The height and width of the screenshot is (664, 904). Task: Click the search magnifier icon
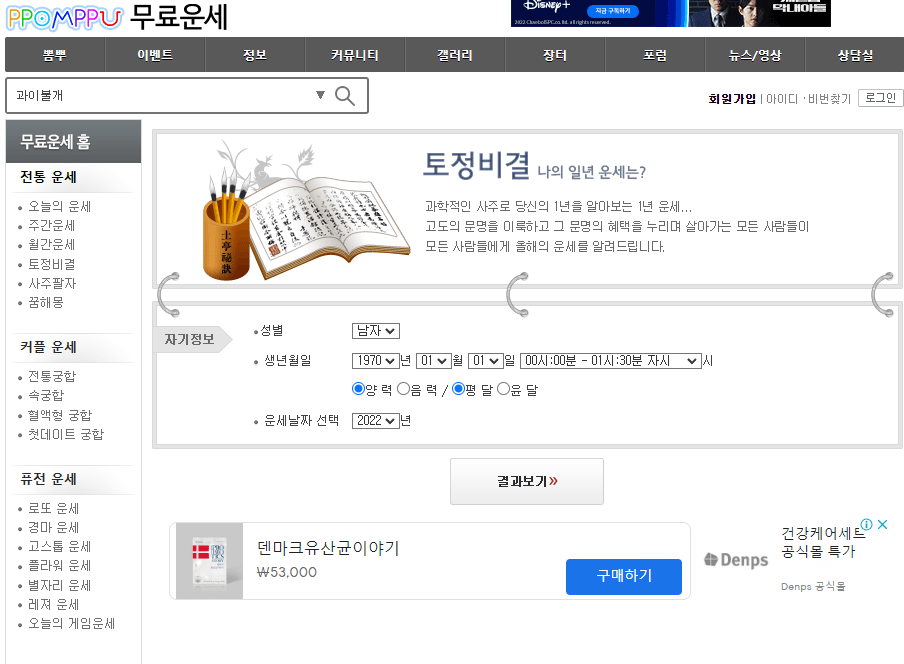(x=344, y=95)
